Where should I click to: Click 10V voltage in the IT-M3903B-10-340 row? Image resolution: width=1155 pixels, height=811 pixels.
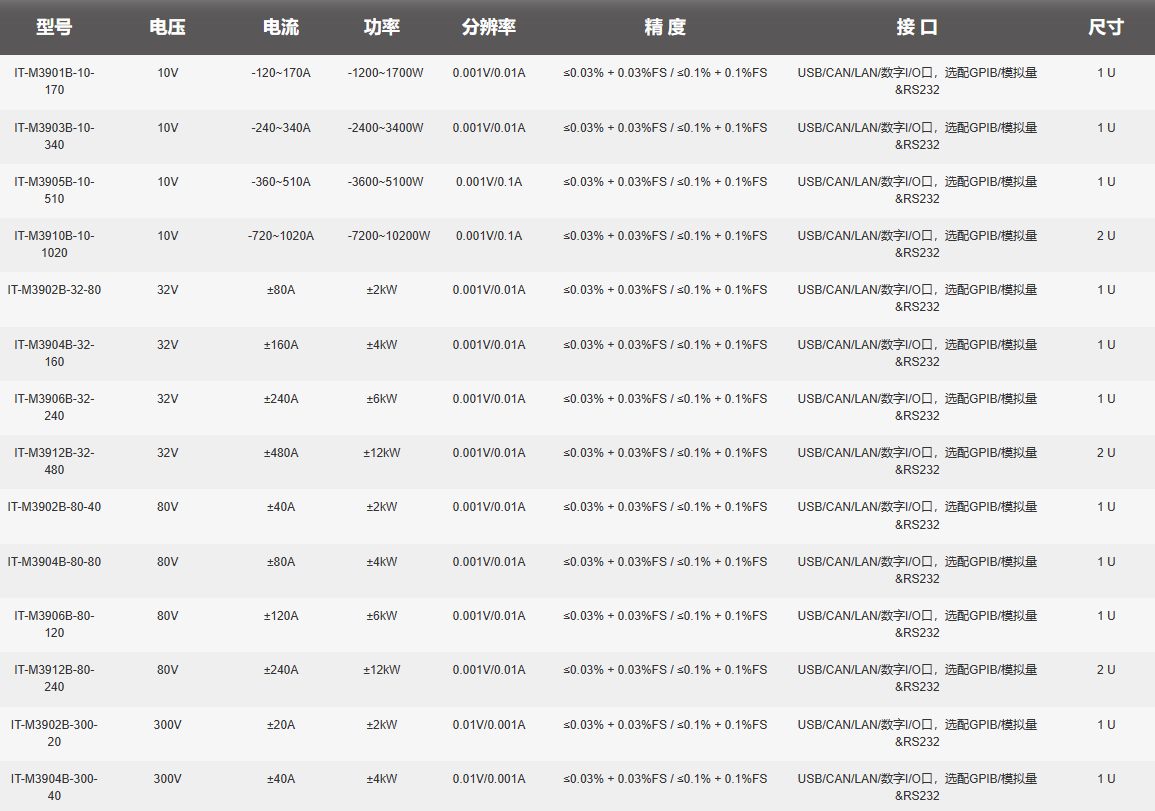[167, 127]
